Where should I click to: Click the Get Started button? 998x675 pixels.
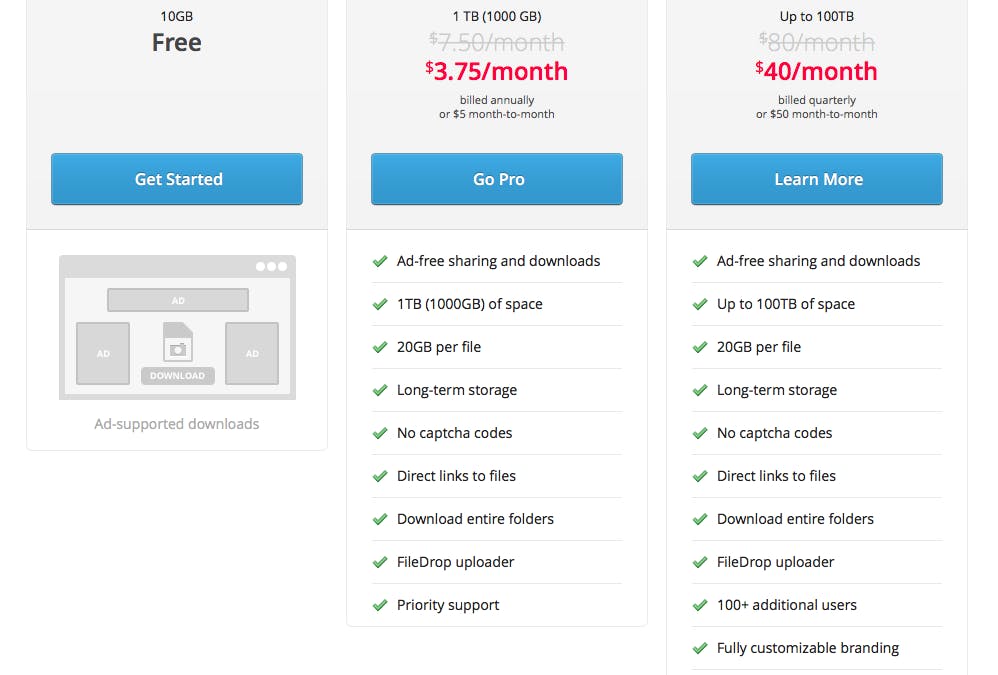pos(177,179)
